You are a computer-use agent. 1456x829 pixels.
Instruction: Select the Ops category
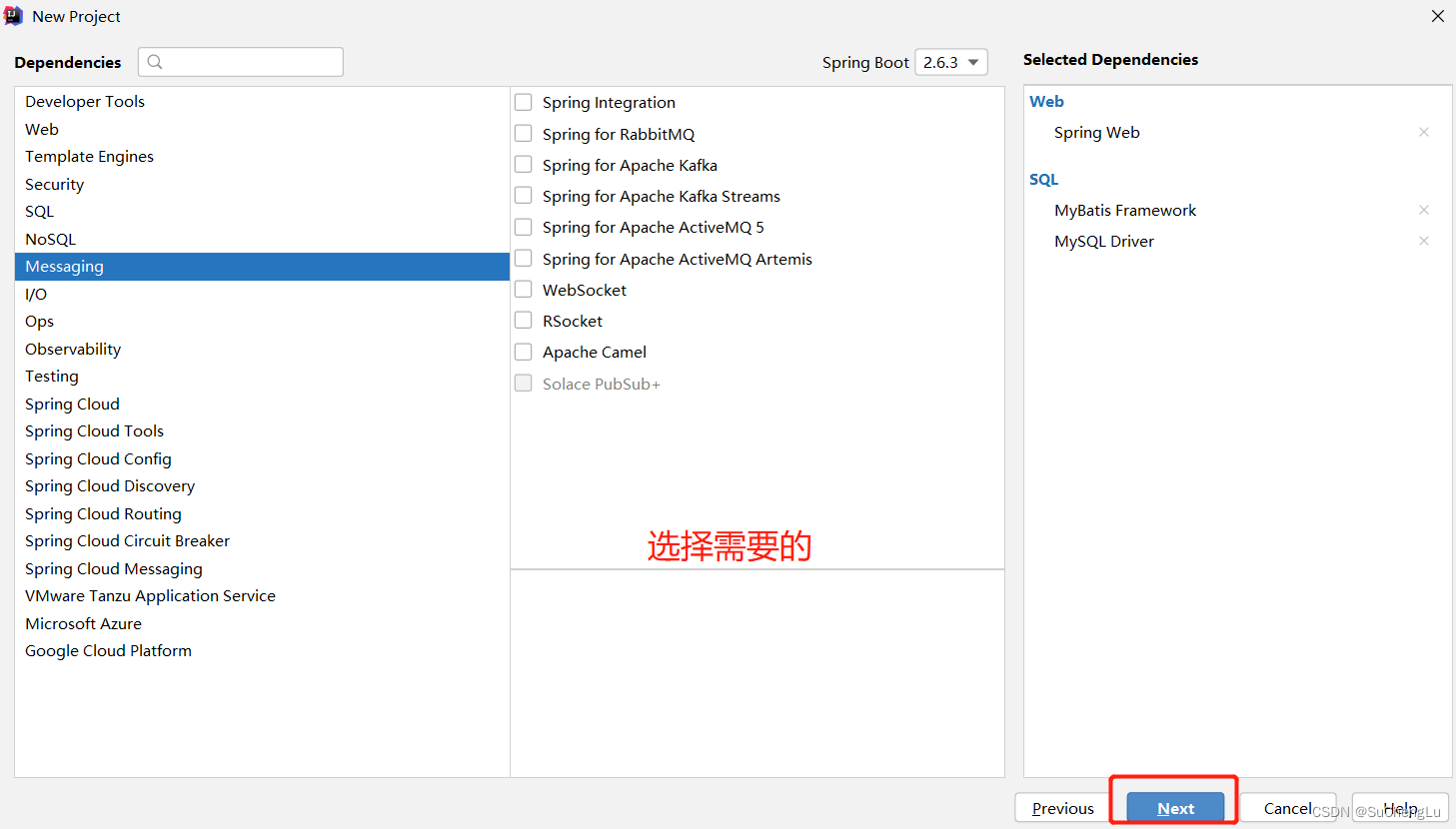pos(262,321)
